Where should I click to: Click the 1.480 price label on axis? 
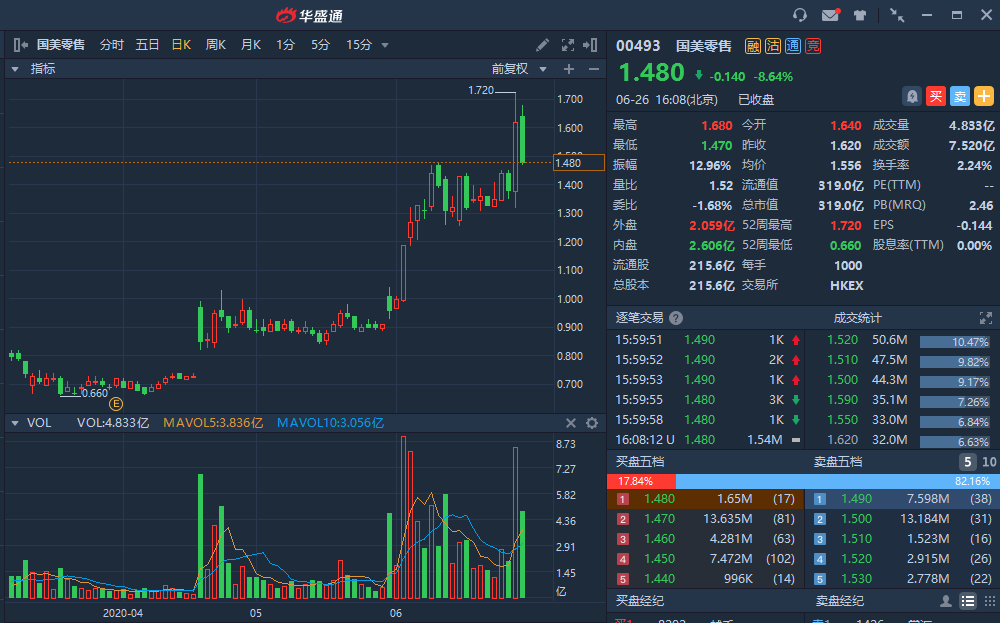pos(578,163)
